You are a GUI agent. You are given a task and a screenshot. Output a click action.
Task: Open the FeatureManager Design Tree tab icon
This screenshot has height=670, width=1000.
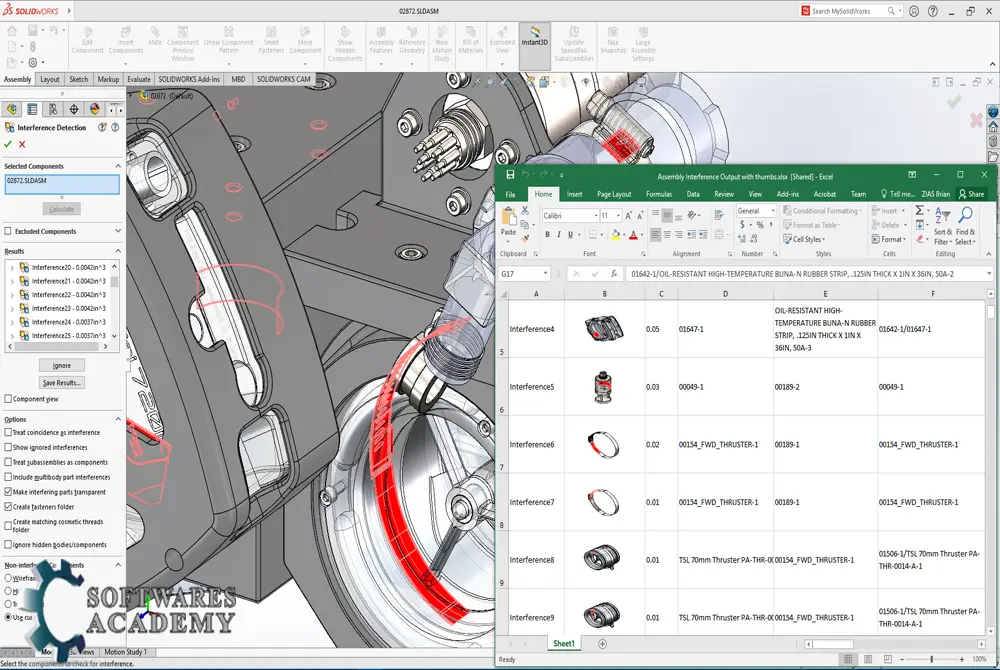pos(11,109)
